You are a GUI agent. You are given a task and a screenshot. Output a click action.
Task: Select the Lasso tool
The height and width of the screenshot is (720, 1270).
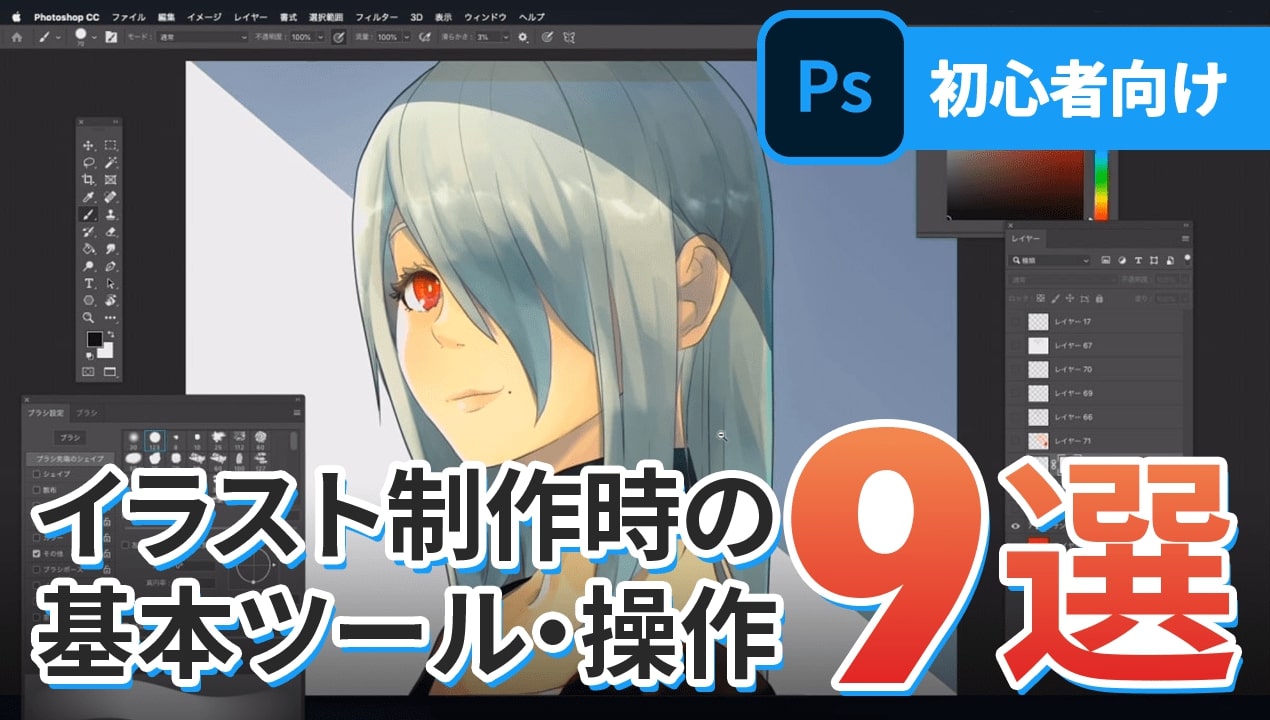coord(89,163)
